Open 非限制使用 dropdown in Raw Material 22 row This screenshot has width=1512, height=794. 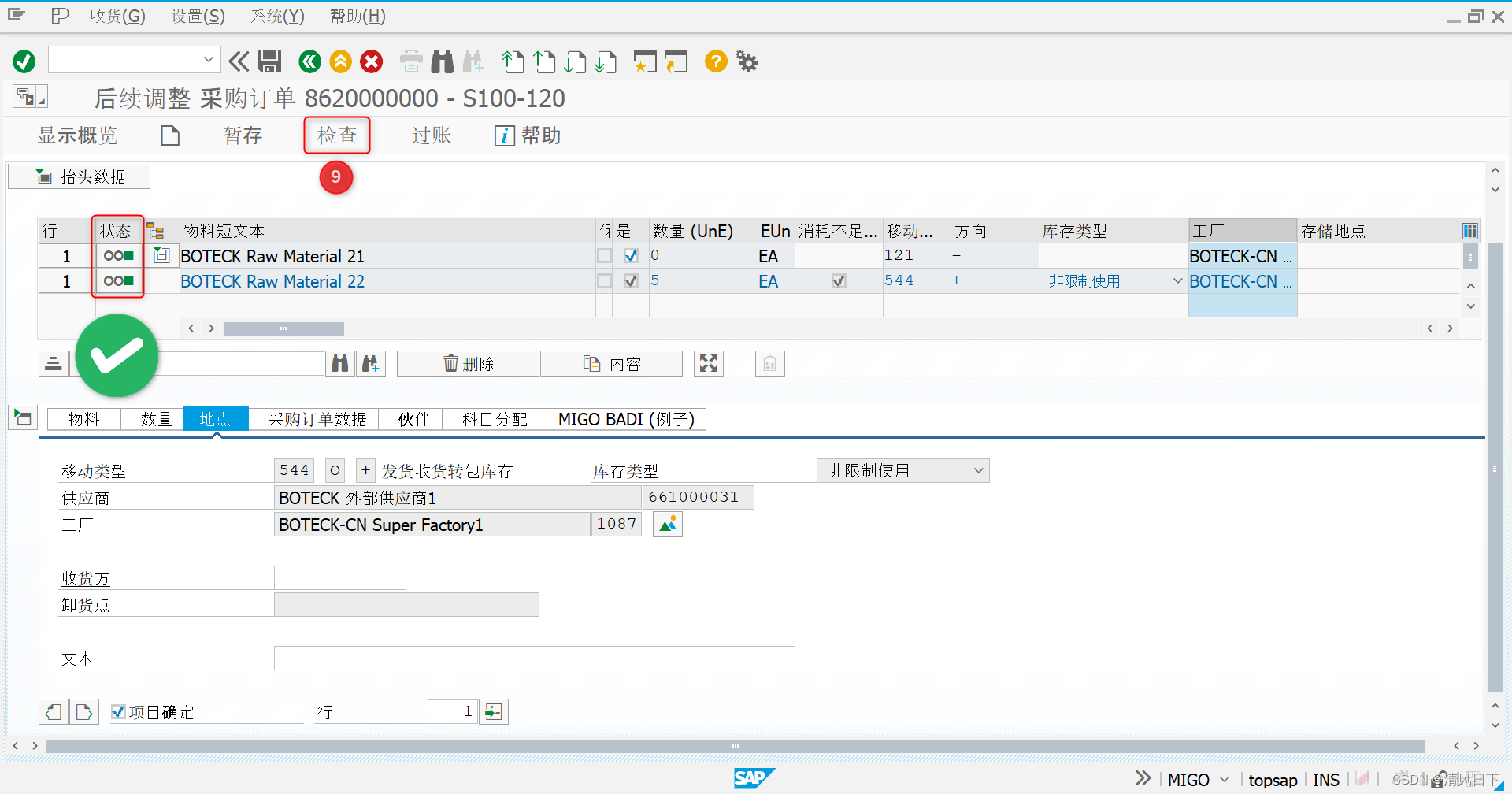point(1178,281)
